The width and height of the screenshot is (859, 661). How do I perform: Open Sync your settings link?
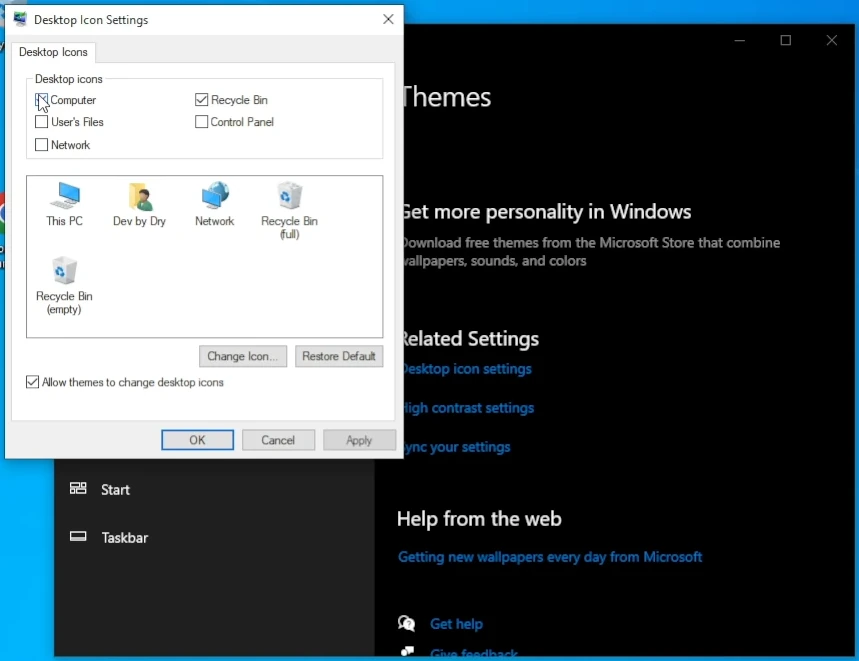tap(457, 447)
